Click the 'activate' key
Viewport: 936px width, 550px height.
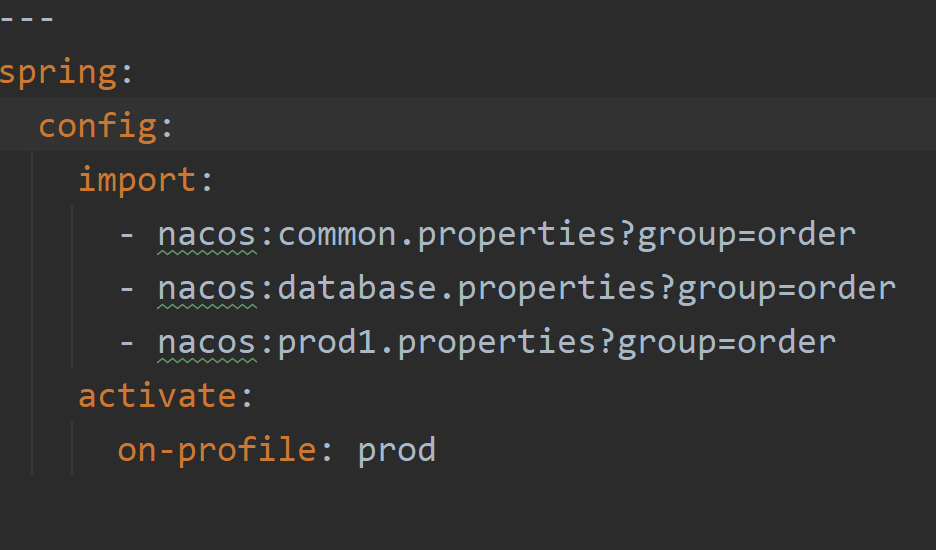158,396
